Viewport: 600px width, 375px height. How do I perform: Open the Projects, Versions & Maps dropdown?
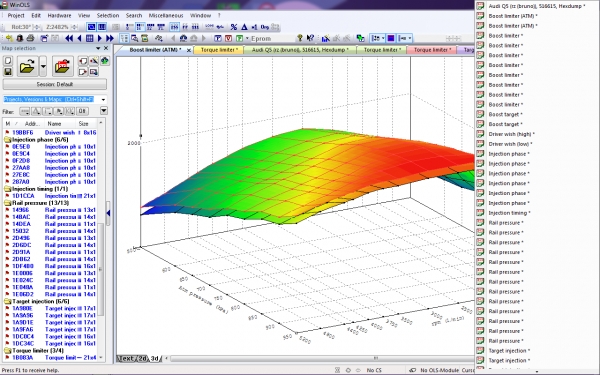[103, 99]
